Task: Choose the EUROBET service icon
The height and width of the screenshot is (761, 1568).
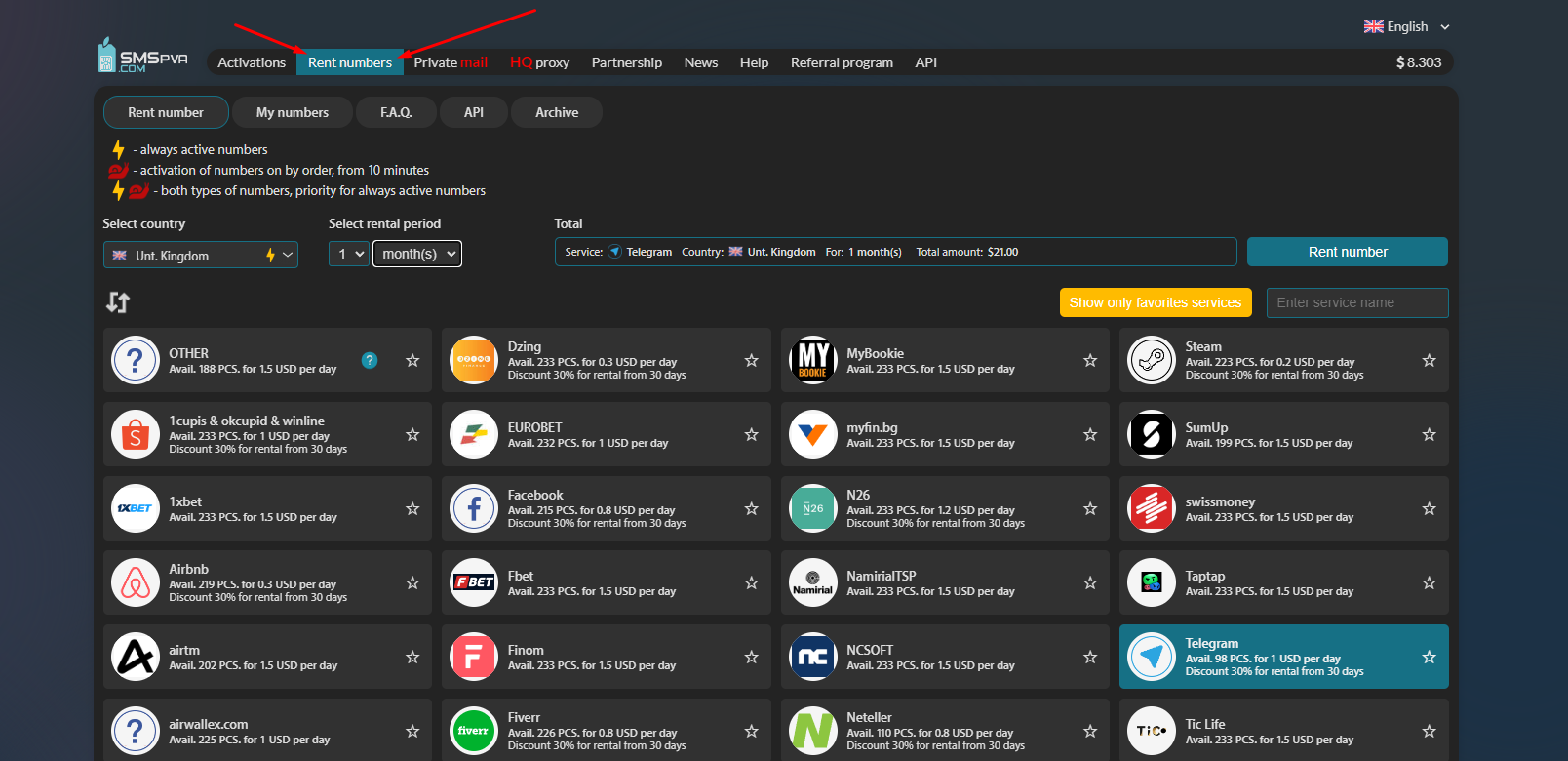Action: (474, 434)
